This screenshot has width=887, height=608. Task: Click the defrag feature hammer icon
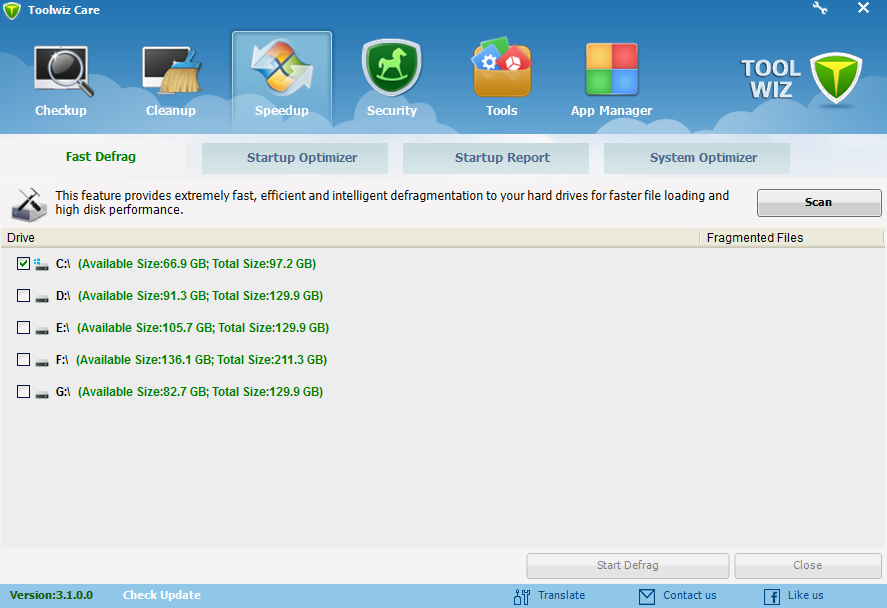tap(28, 204)
